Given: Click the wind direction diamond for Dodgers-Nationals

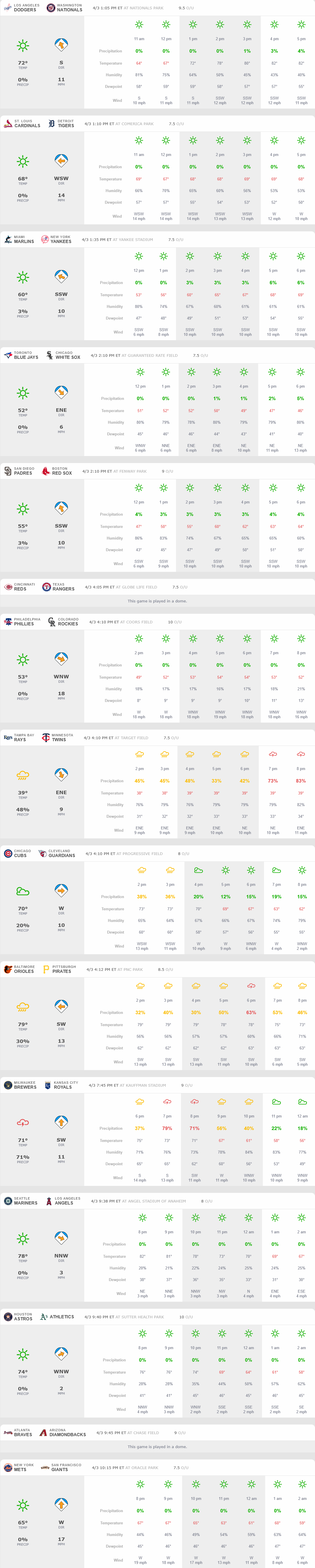Looking at the screenshot, I should tap(61, 45).
